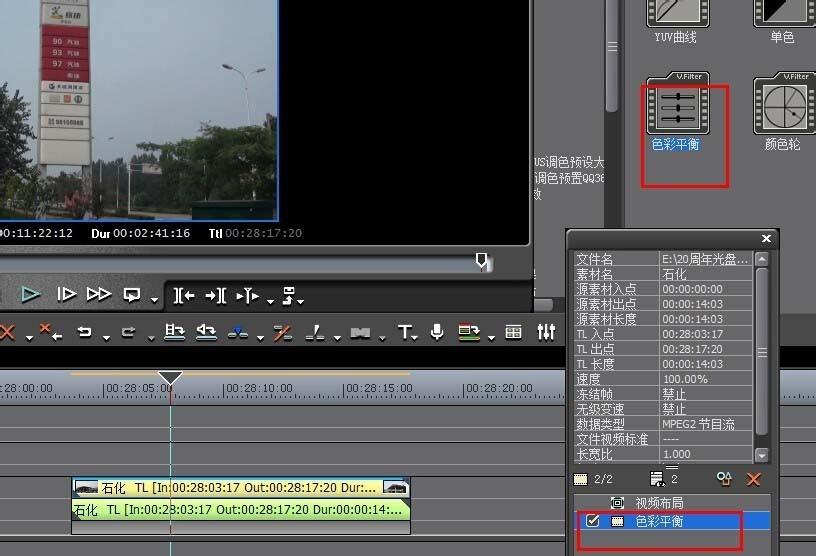Viewport: 816px width, 556px height.
Task: Select the YUV曲线 filter icon
Action: 676,13
